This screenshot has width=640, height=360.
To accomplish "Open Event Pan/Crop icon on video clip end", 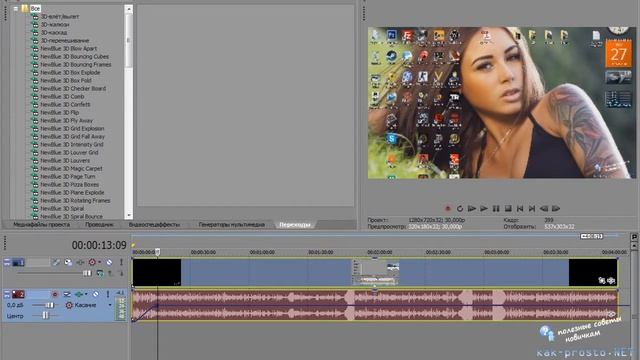I will pos(602,280).
